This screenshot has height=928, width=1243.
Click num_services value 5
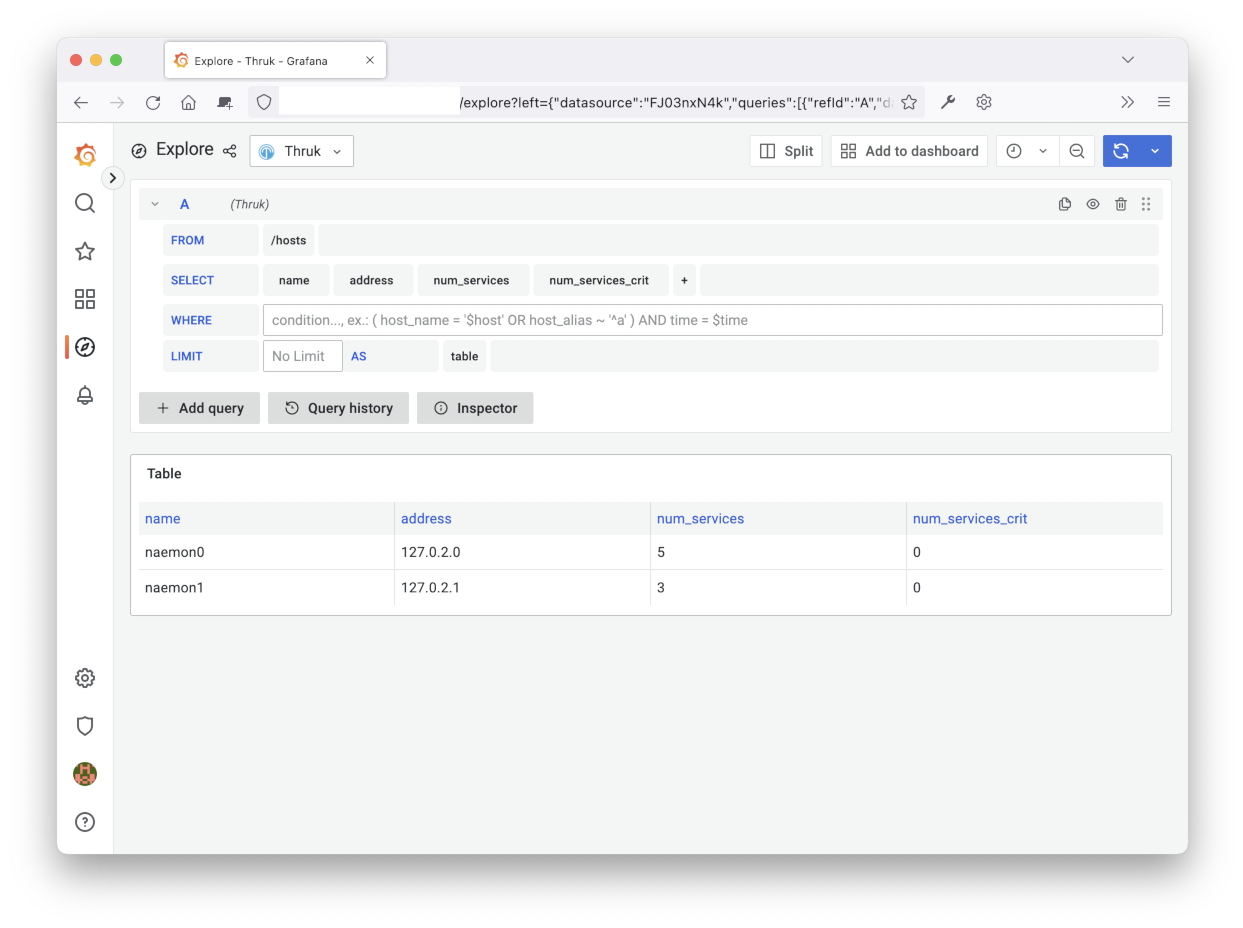click(x=778, y=552)
